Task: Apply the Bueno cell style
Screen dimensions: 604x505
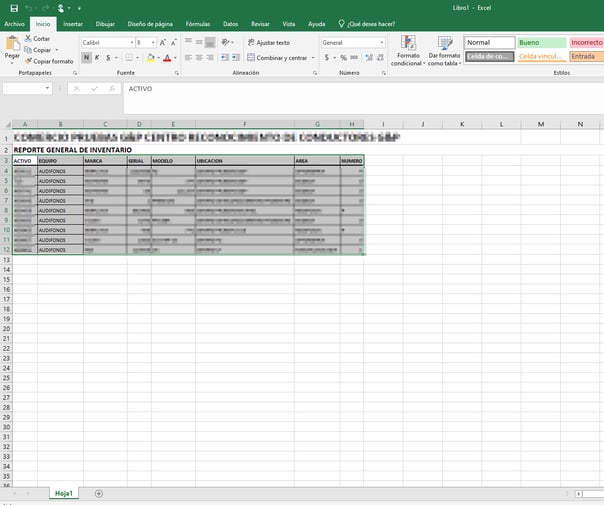Action: click(x=540, y=43)
